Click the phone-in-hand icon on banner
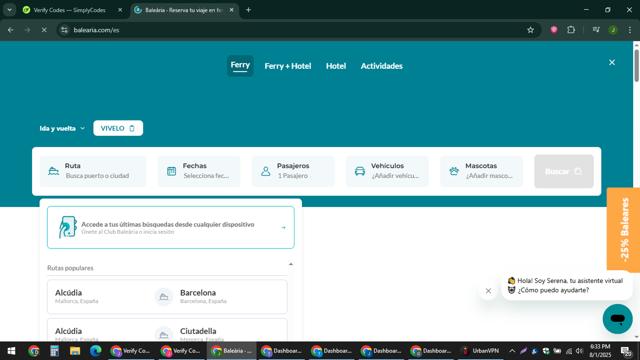Viewport: 640px width, 360px height. 67,227
